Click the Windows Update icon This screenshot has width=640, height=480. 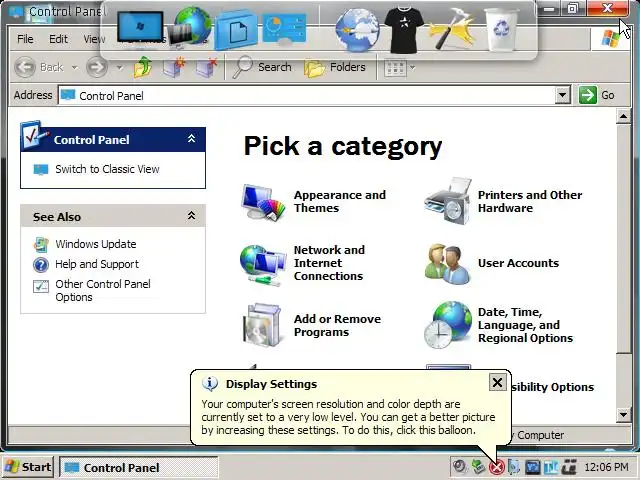click(x=41, y=244)
